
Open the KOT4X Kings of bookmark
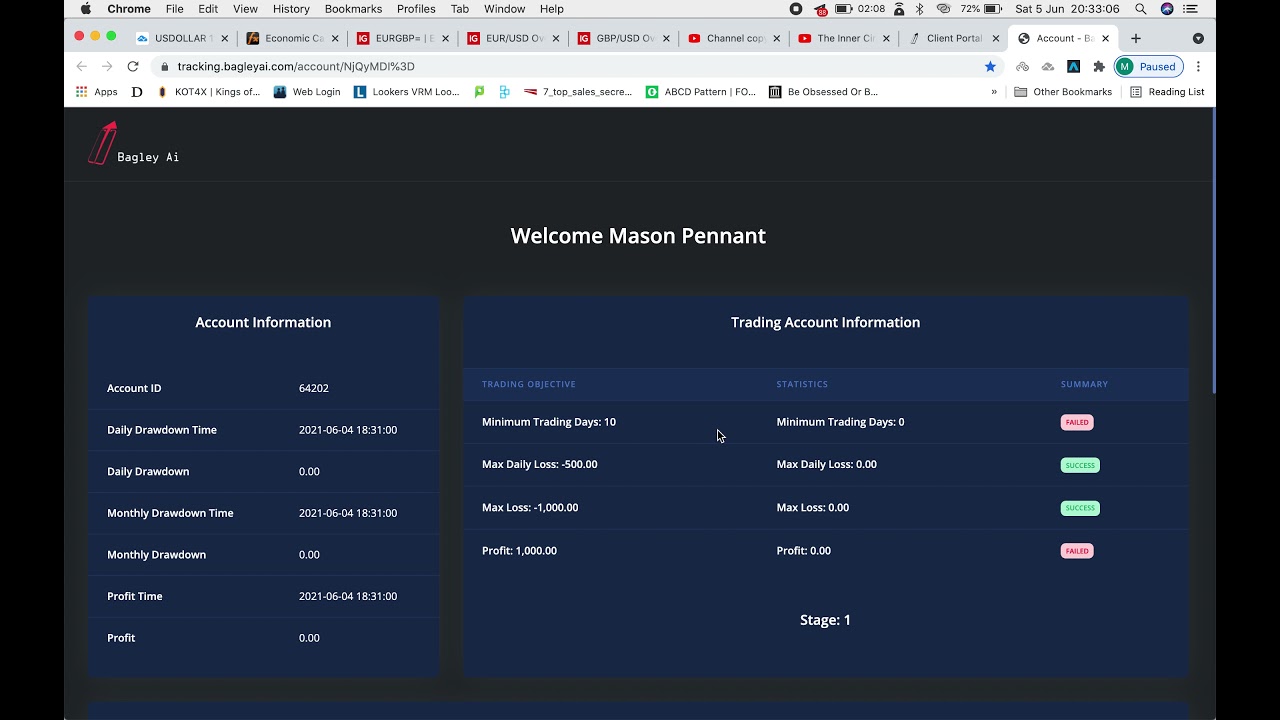[x=208, y=92]
